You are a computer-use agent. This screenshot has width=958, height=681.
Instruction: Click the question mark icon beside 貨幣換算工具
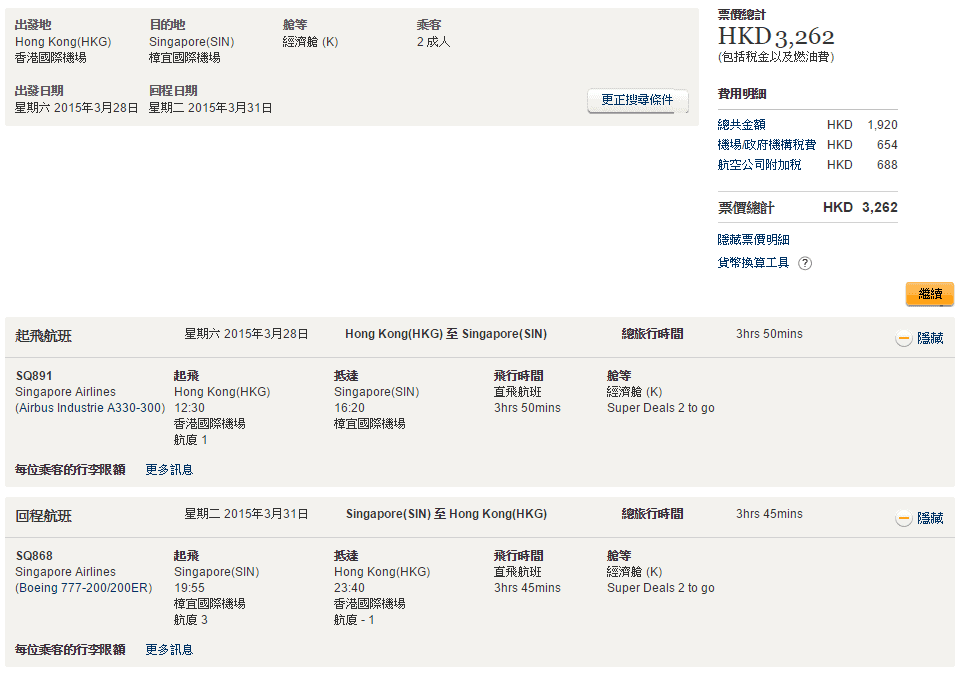(805, 264)
